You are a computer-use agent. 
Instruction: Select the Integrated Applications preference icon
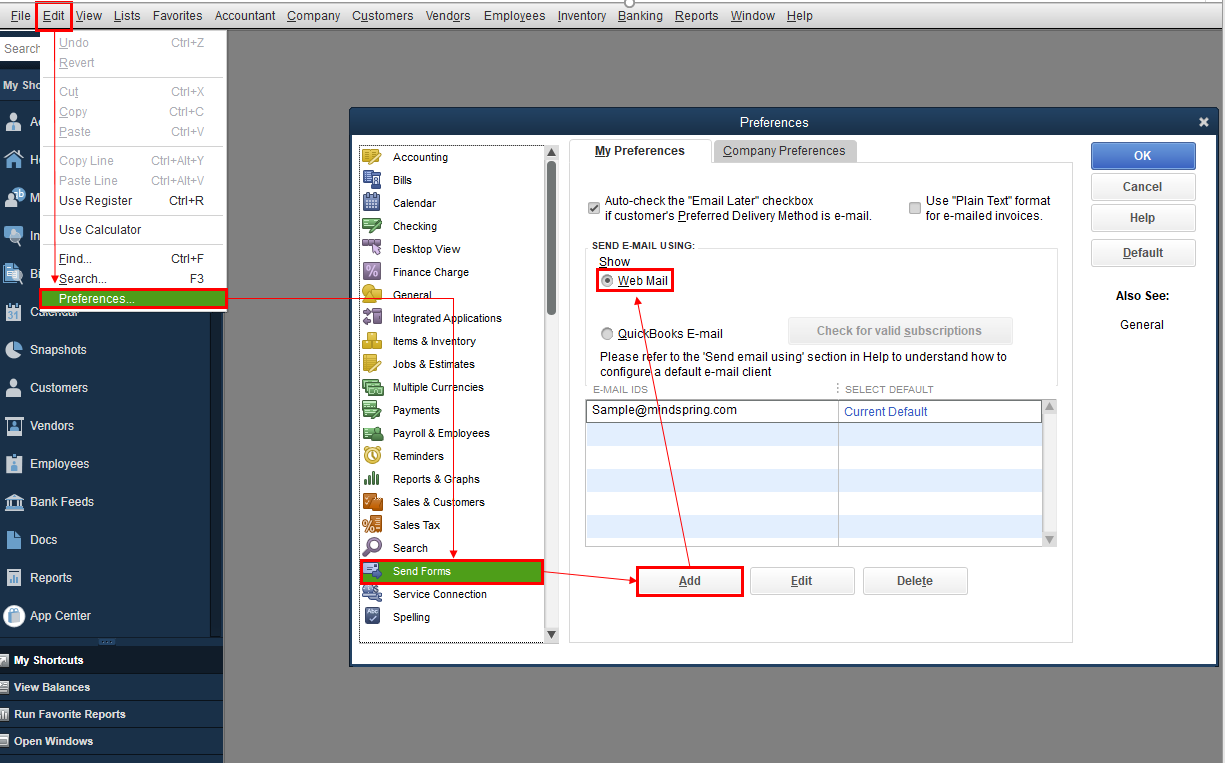[x=372, y=318]
